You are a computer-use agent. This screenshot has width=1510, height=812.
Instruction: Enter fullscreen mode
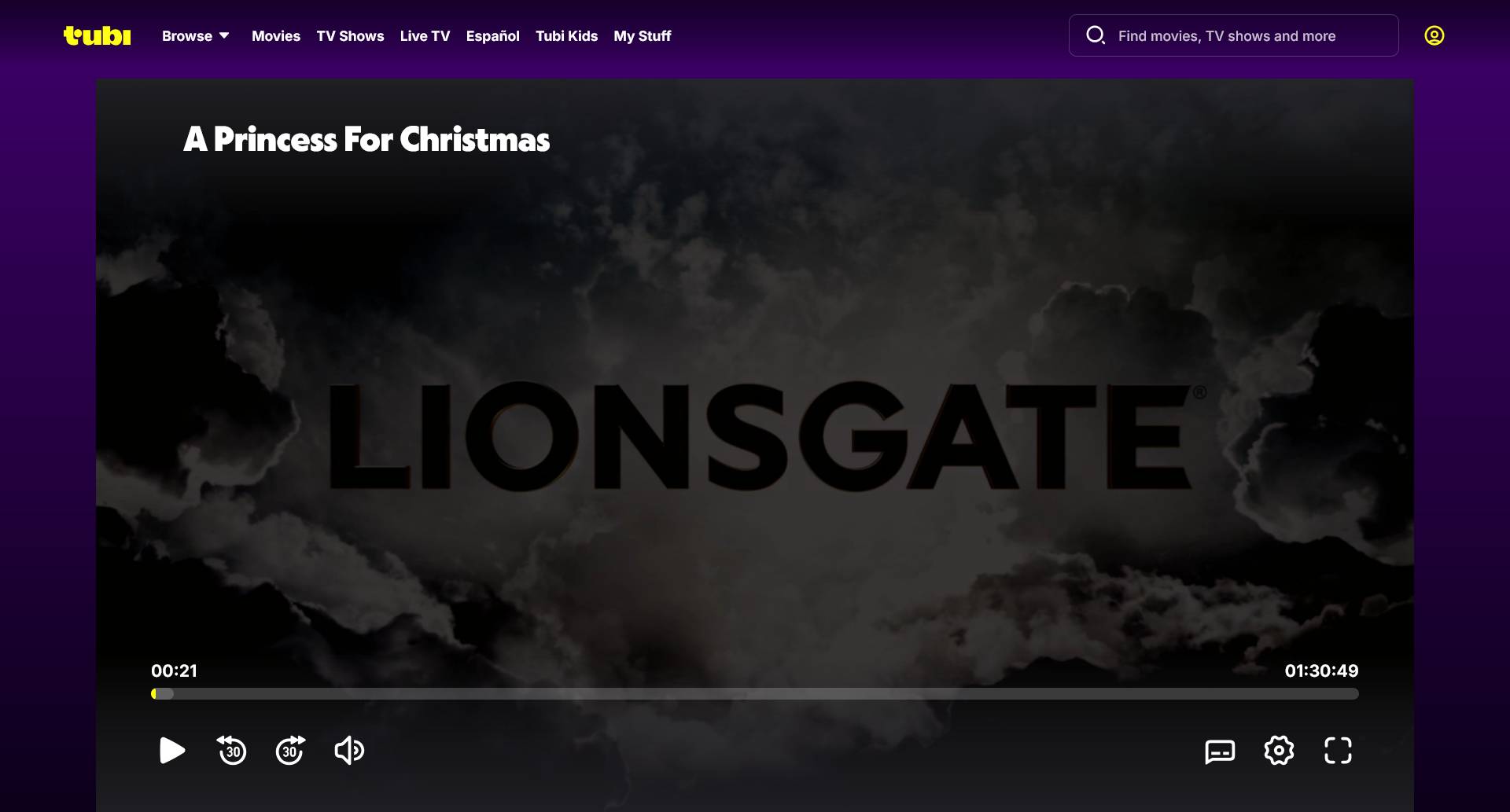coord(1338,751)
